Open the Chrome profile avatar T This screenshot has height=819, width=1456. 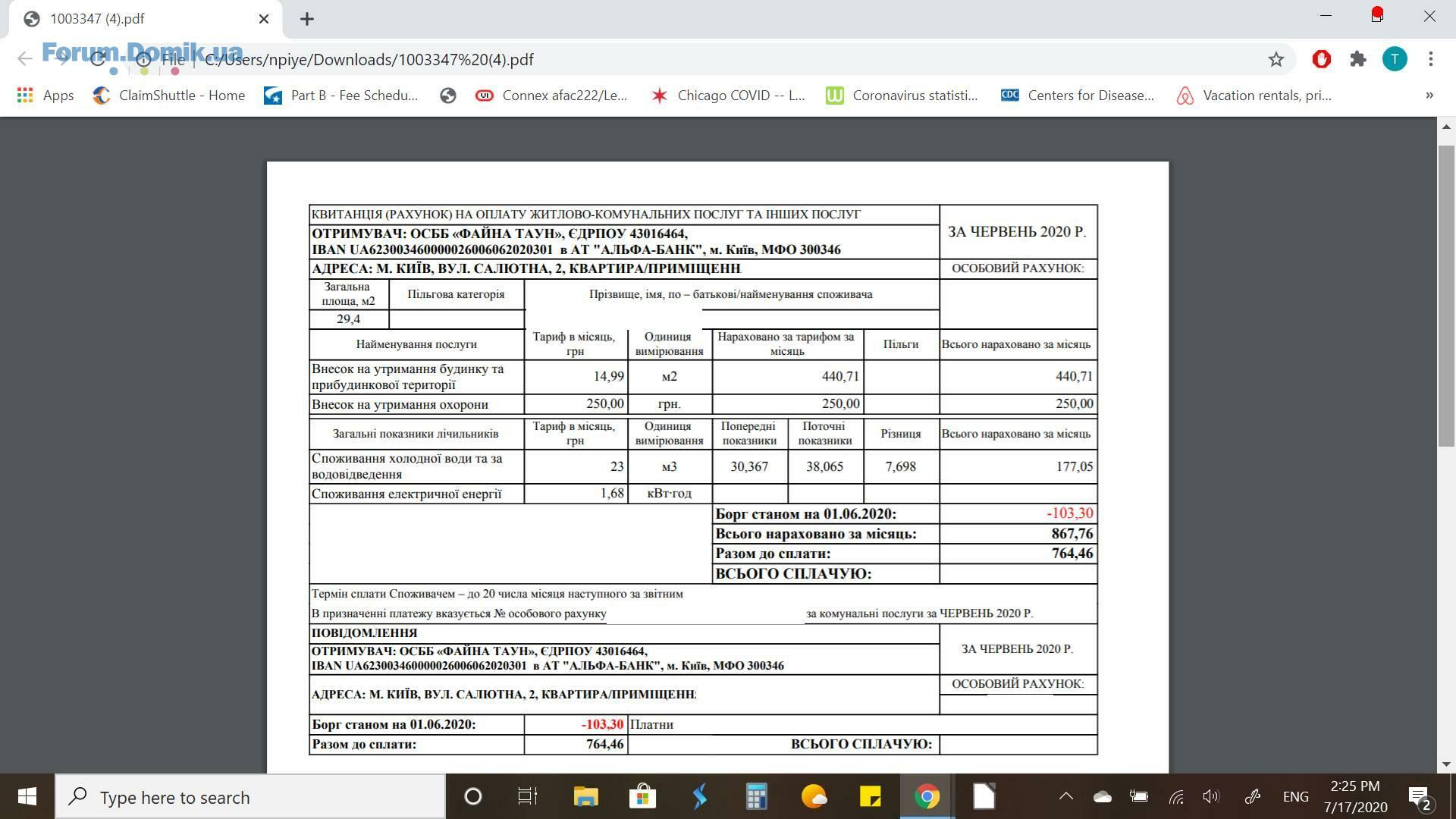[x=1395, y=59]
